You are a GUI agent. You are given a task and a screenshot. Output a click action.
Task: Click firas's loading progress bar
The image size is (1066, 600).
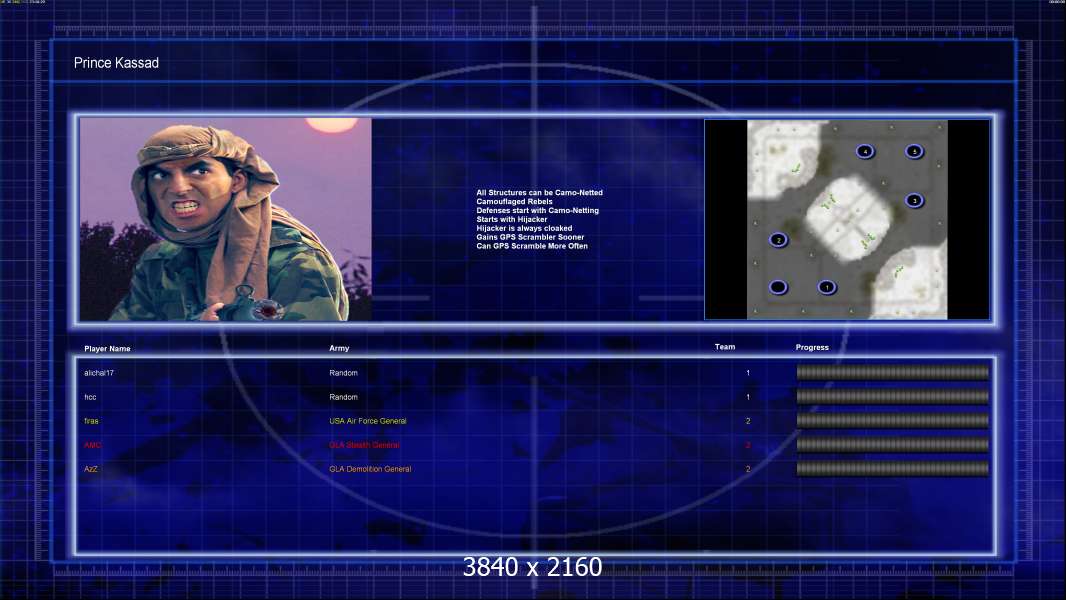[x=893, y=421]
